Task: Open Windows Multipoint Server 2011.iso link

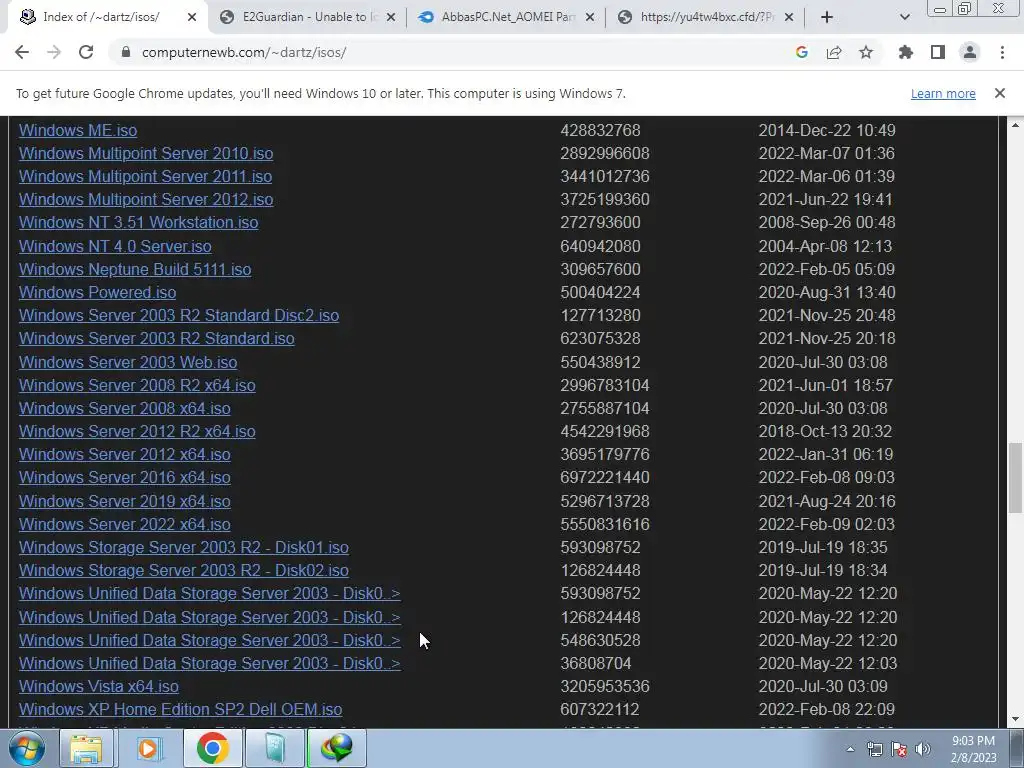Action: click(x=145, y=176)
